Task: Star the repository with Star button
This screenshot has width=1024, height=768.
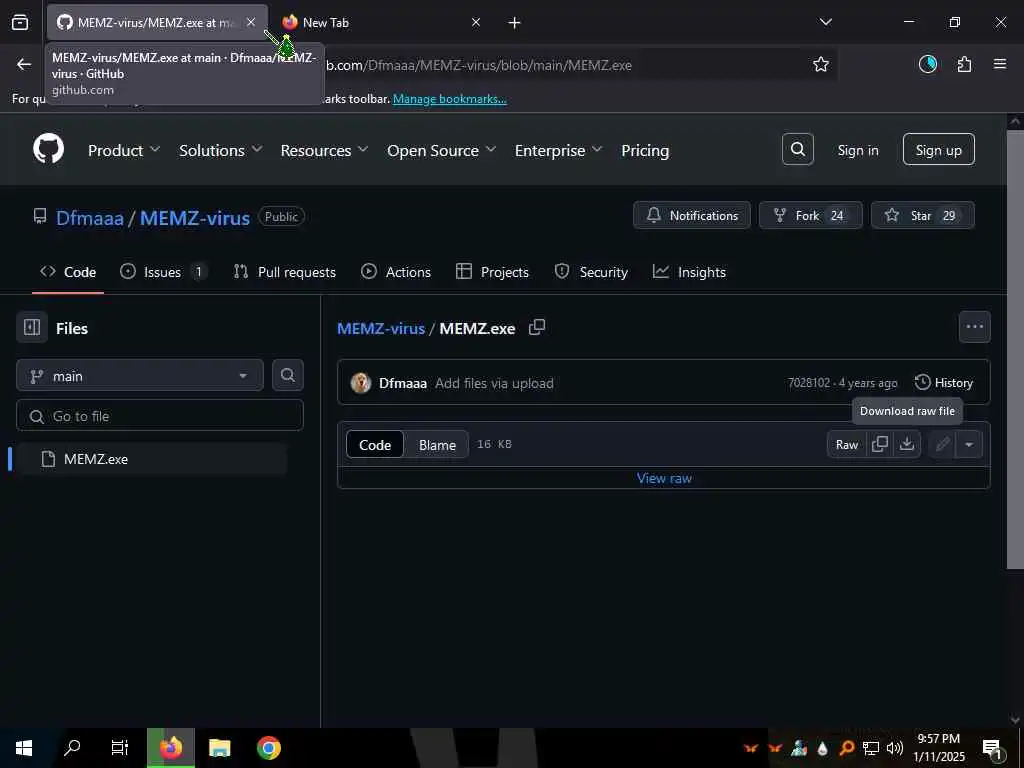Action: [x=922, y=216]
